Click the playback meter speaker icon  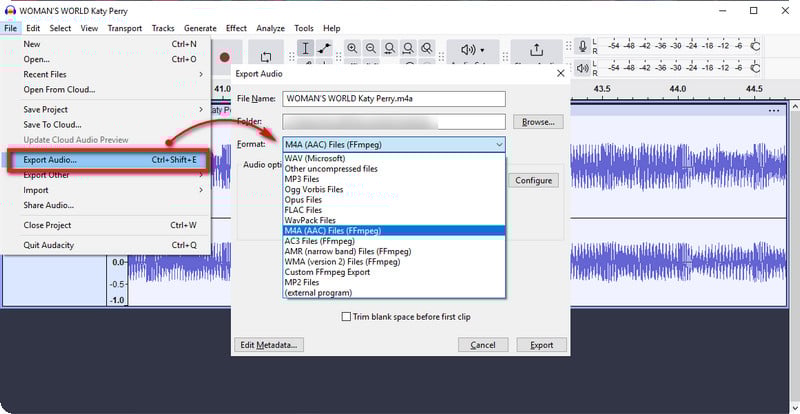[583, 67]
